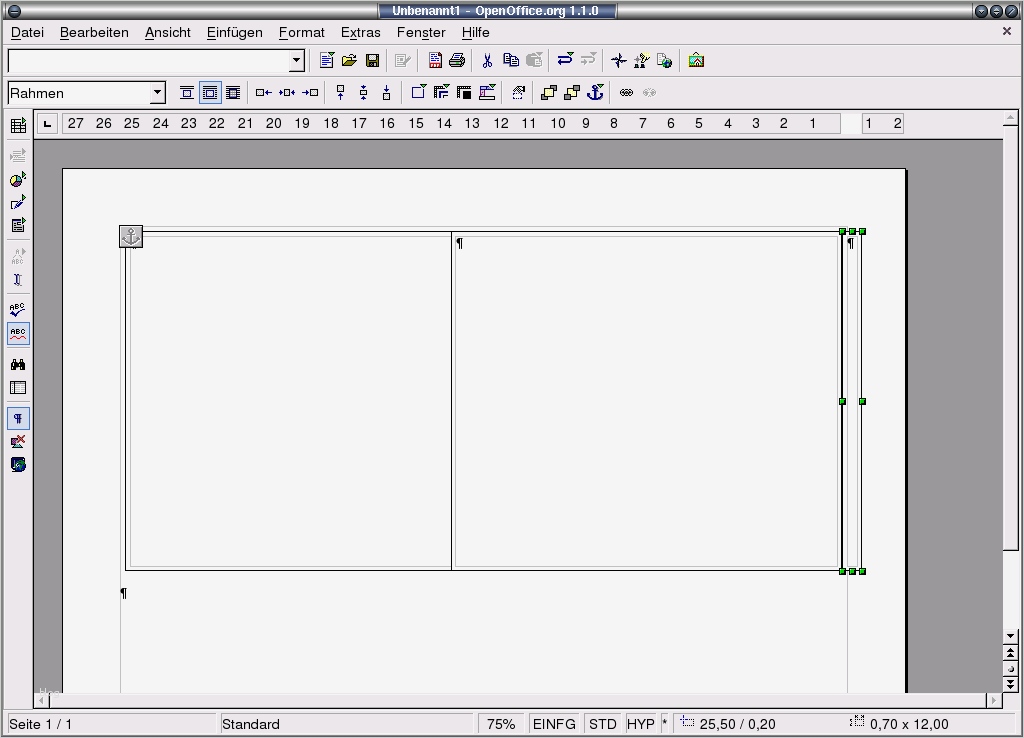Save the document with the floppy icon

point(372,61)
